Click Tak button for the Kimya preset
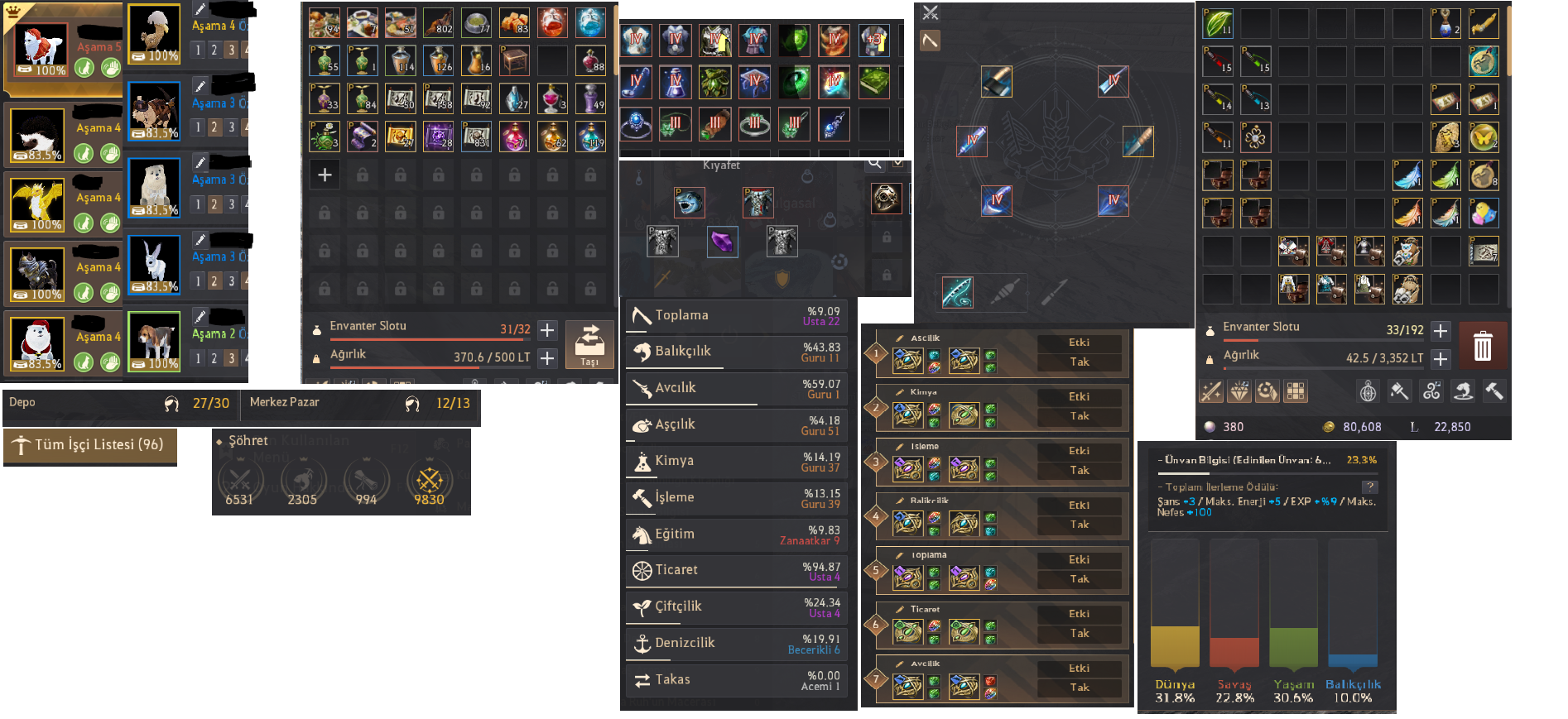The height and width of the screenshot is (719, 1568). (1080, 416)
